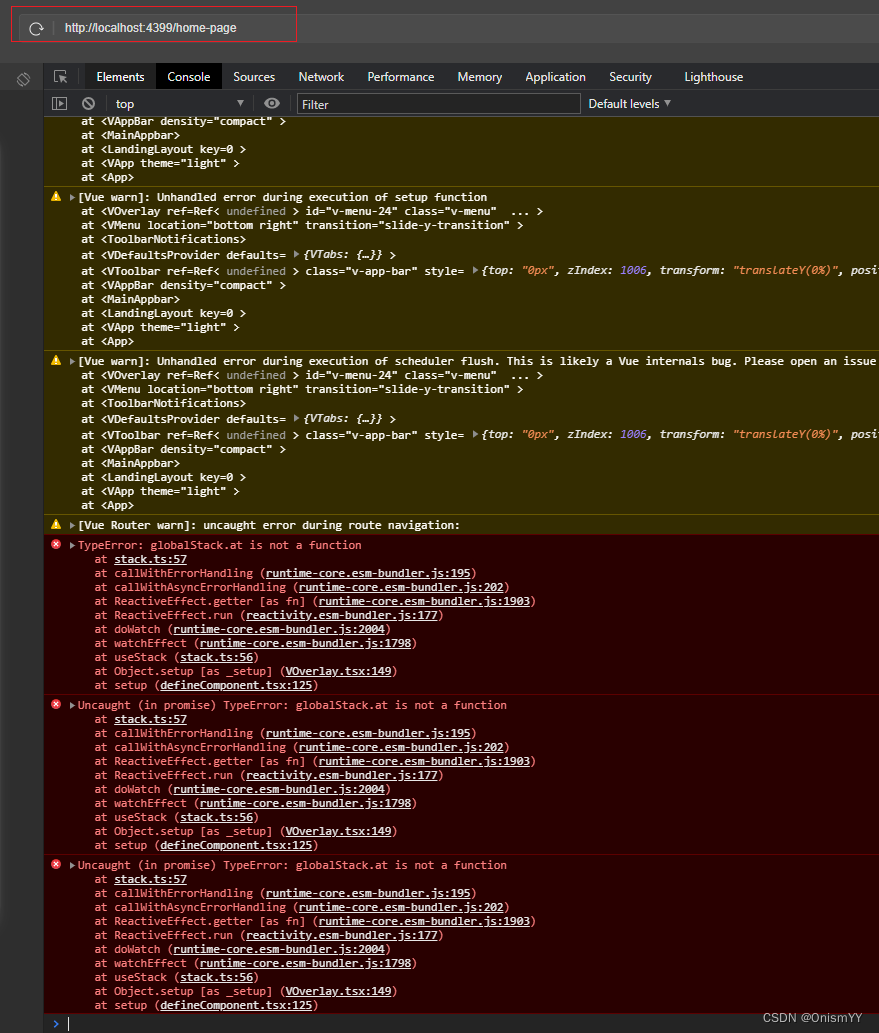Show the console sidebar panel icon

pos(59,103)
